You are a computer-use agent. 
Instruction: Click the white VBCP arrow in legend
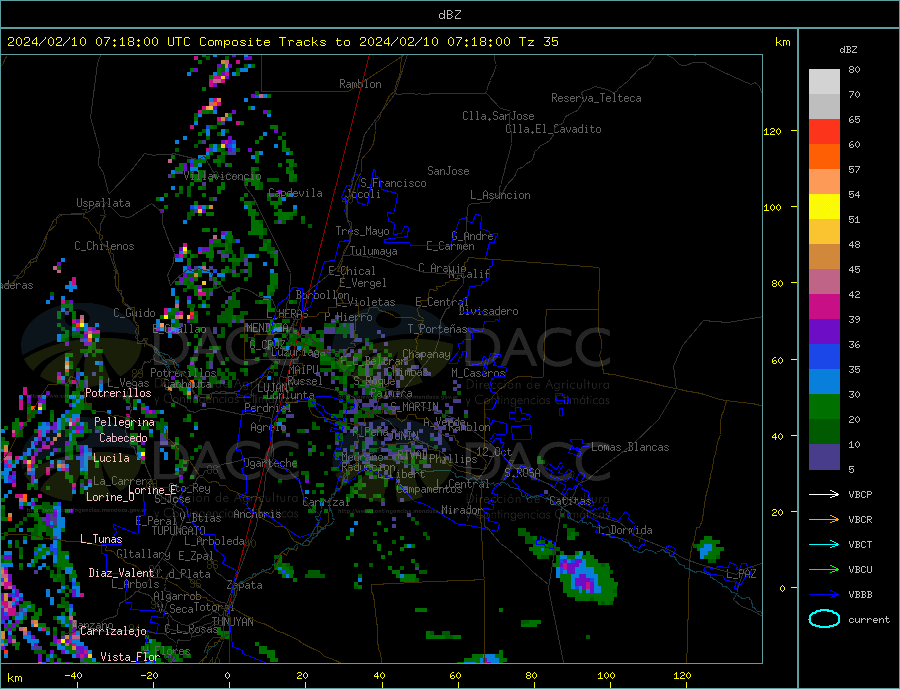[824, 494]
